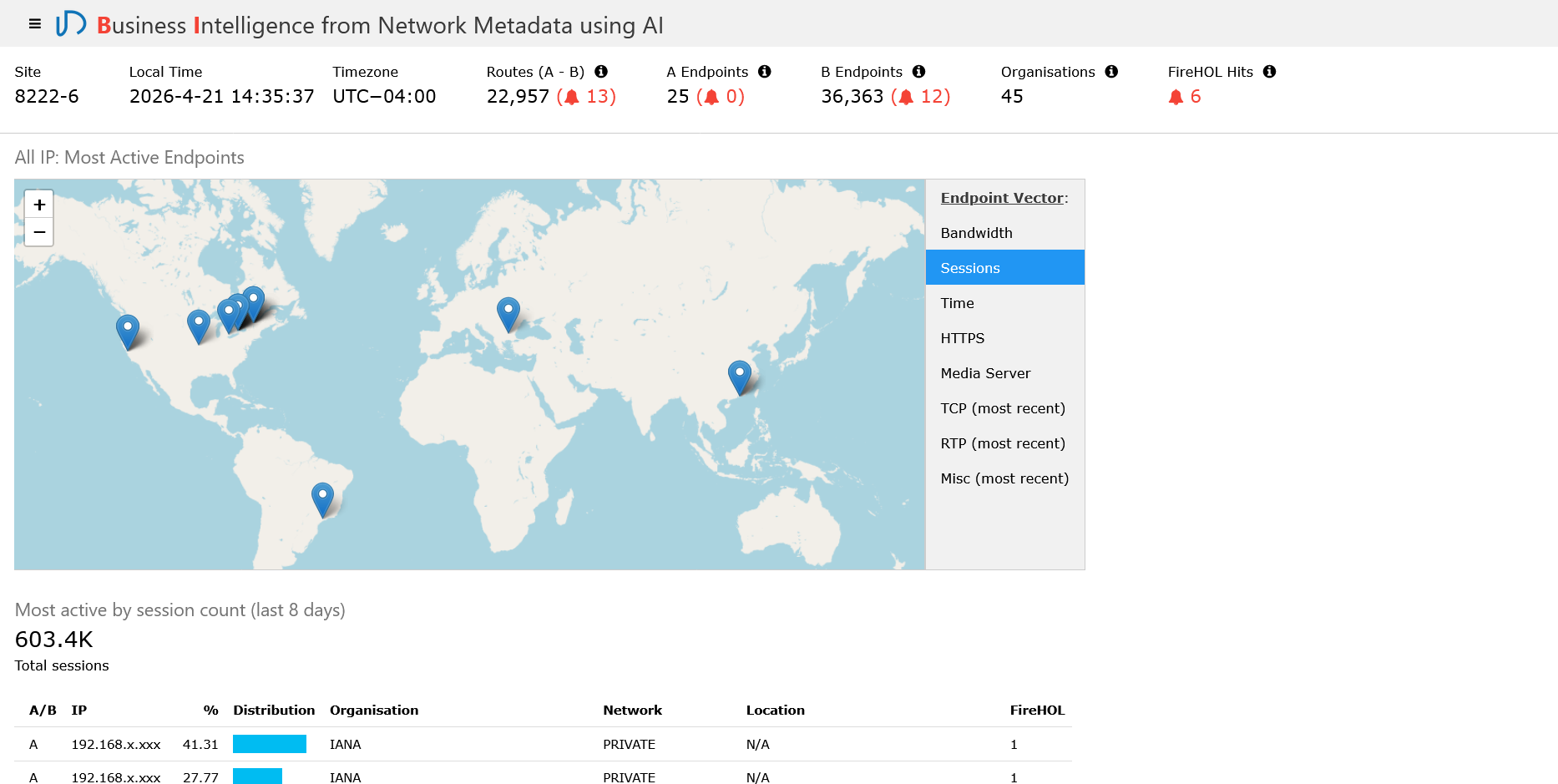The image size is (1558, 784).
Task: Select the Bandwidth endpoint vector
Action: (x=1005, y=233)
